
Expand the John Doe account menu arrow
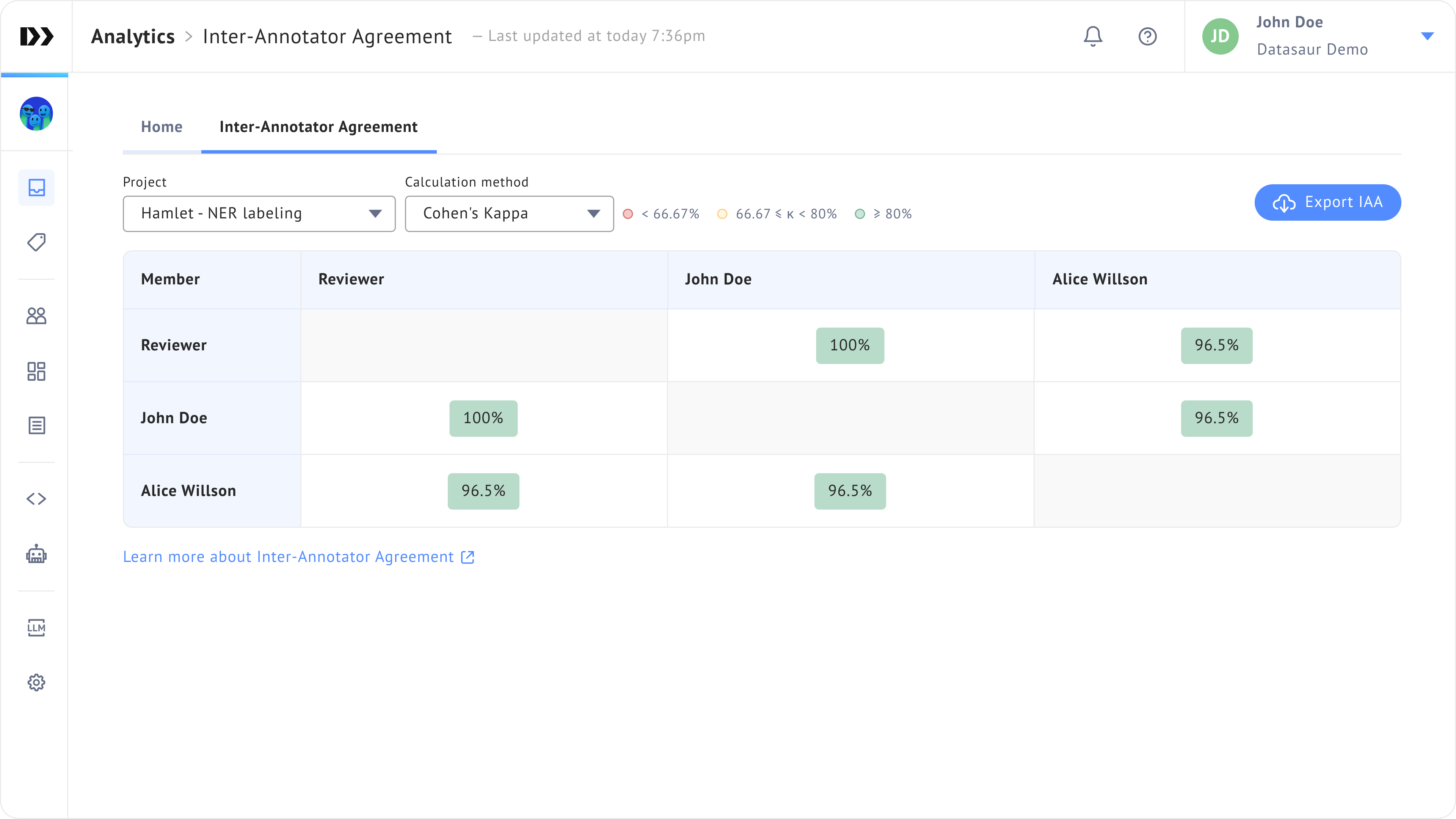click(1427, 36)
